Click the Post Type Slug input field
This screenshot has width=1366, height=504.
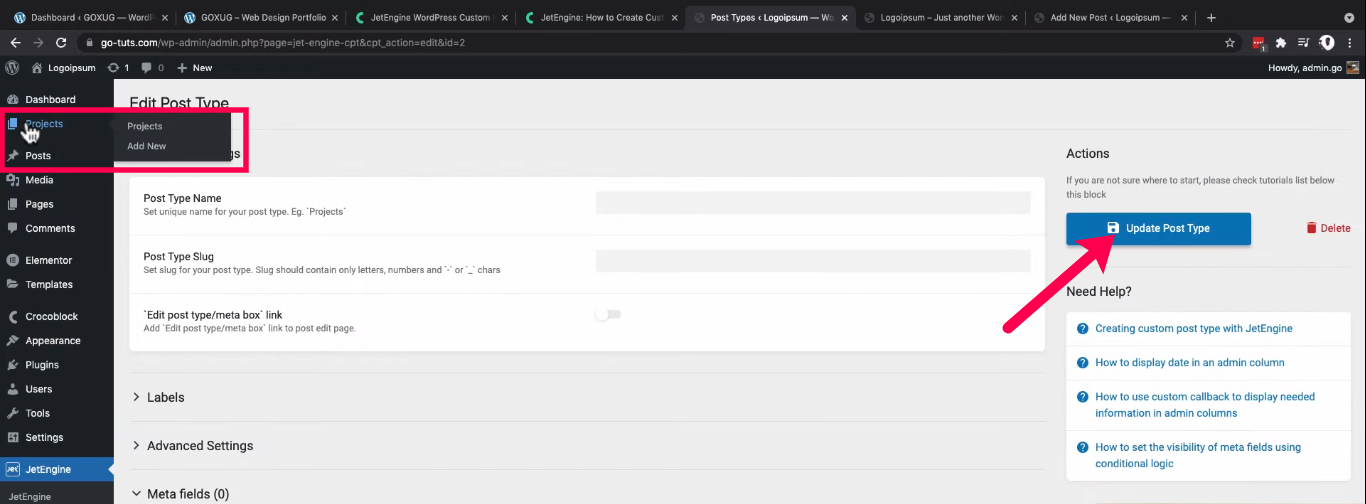(813, 261)
